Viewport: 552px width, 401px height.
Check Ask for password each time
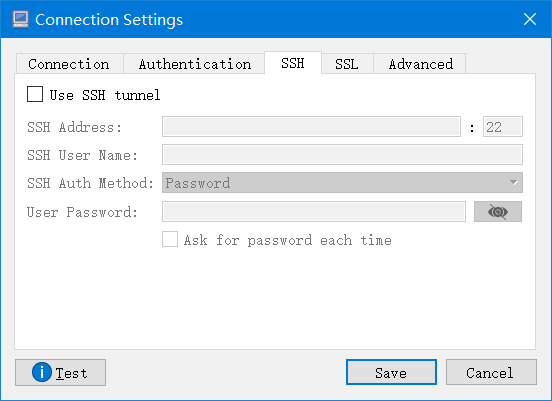tap(170, 239)
